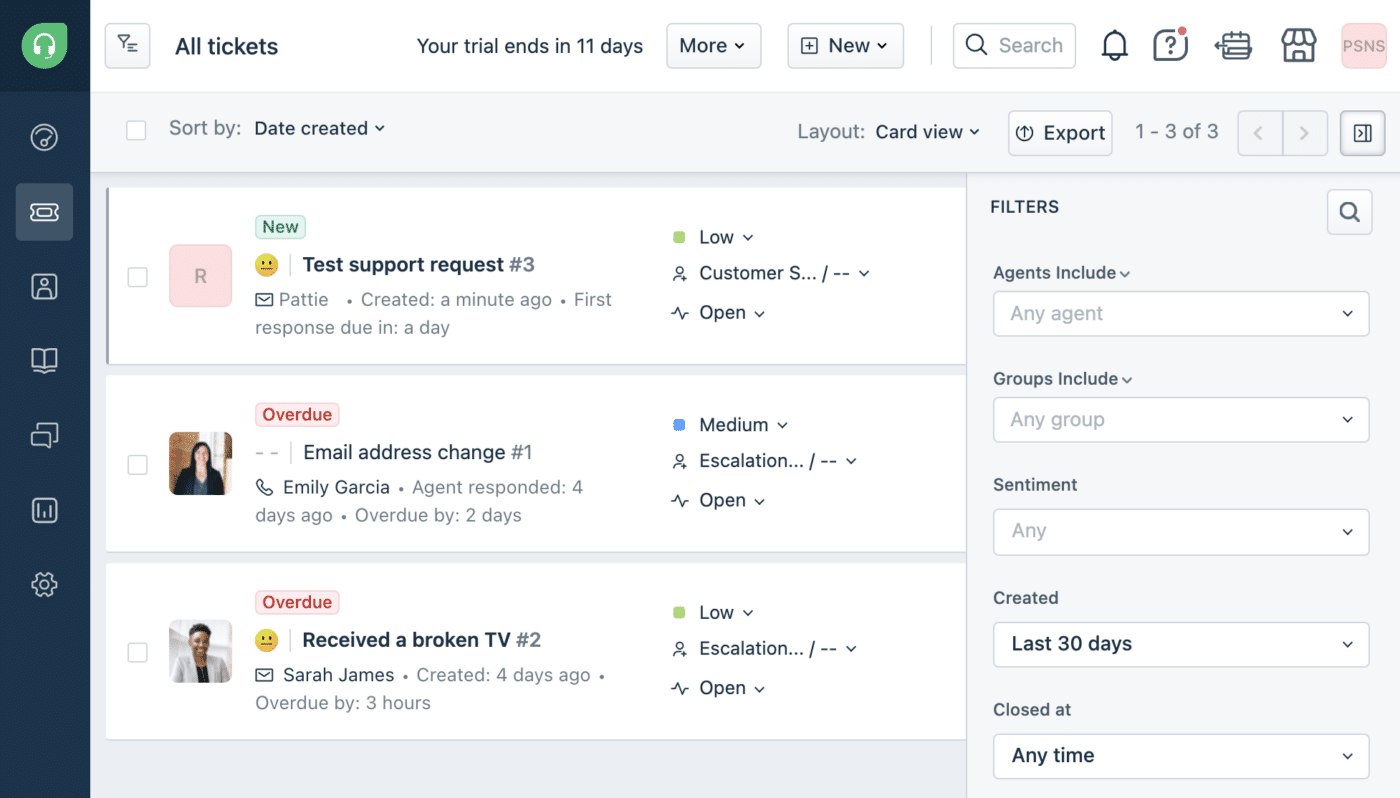Open the Contacts panel from the sidebar

click(x=44, y=286)
